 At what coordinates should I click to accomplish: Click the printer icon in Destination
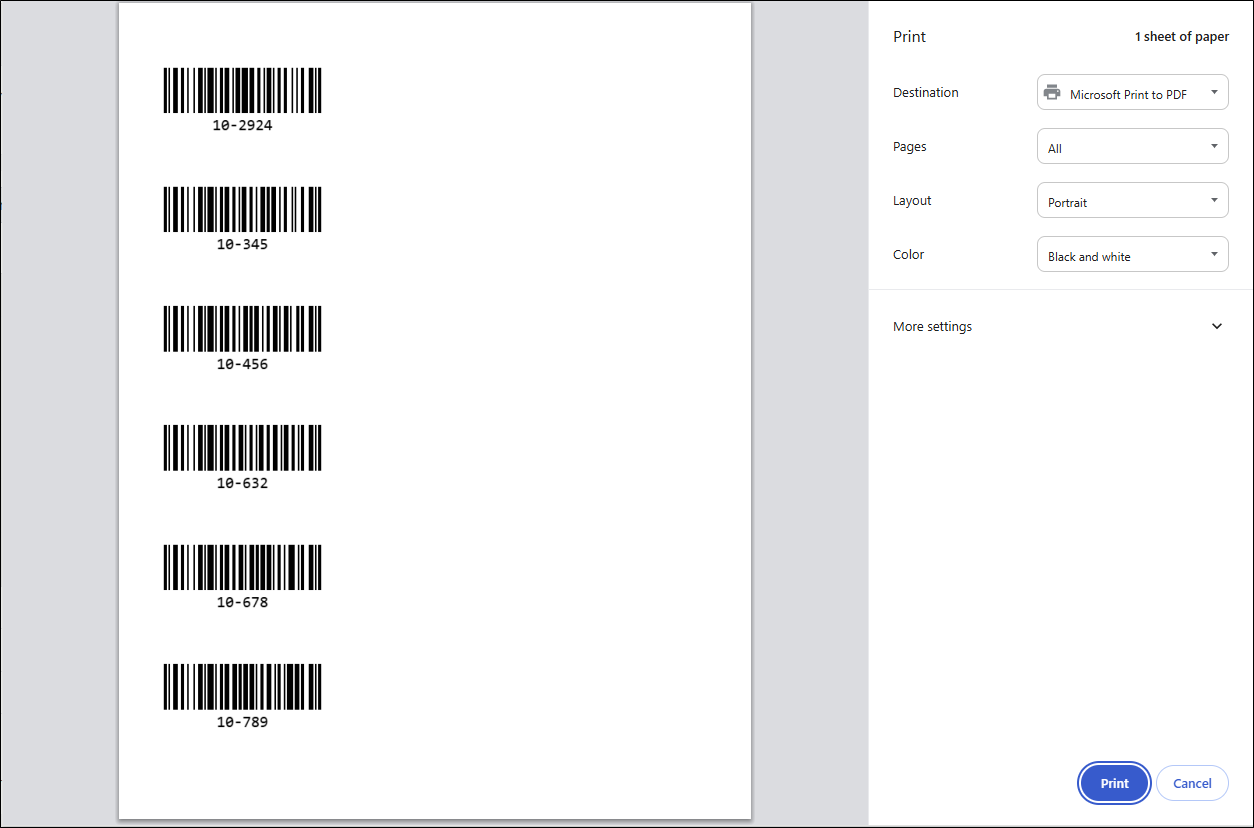click(x=1052, y=93)
